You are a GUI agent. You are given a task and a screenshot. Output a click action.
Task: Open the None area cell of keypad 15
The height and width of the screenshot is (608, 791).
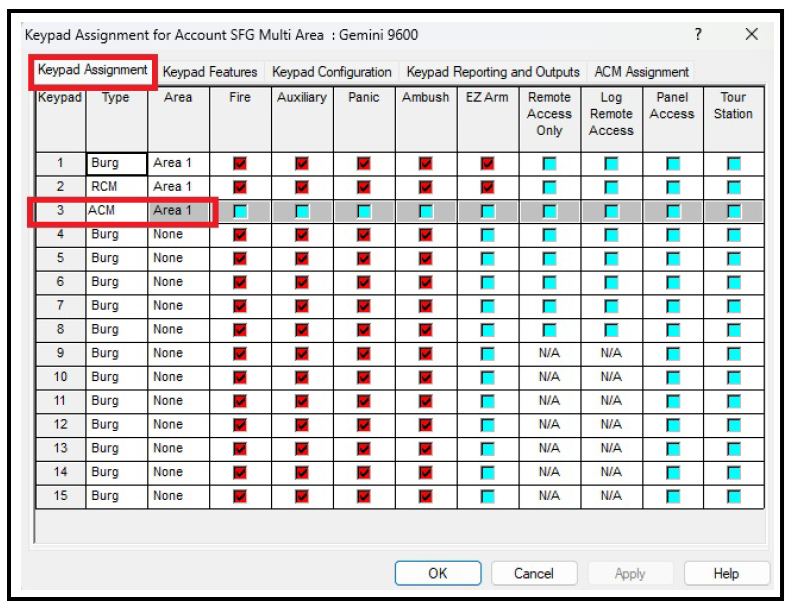(x=179, y=496)
